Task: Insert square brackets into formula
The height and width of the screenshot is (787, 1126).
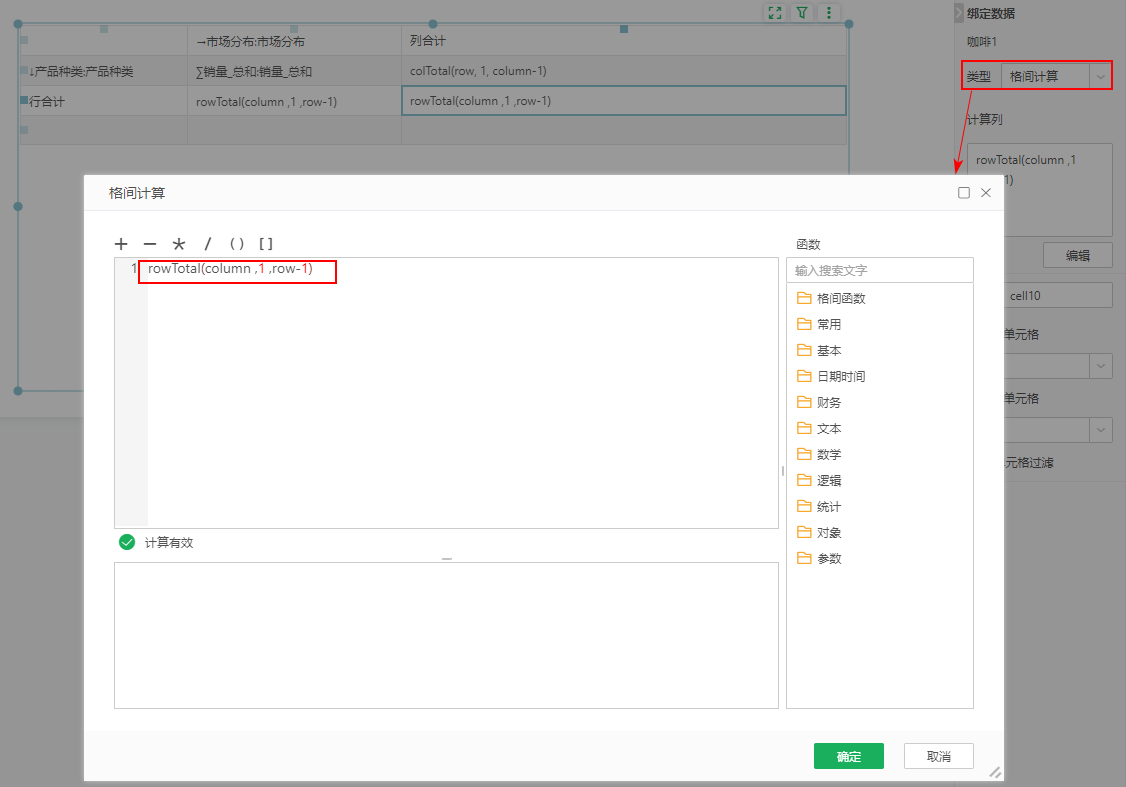Action: [266, 244]
